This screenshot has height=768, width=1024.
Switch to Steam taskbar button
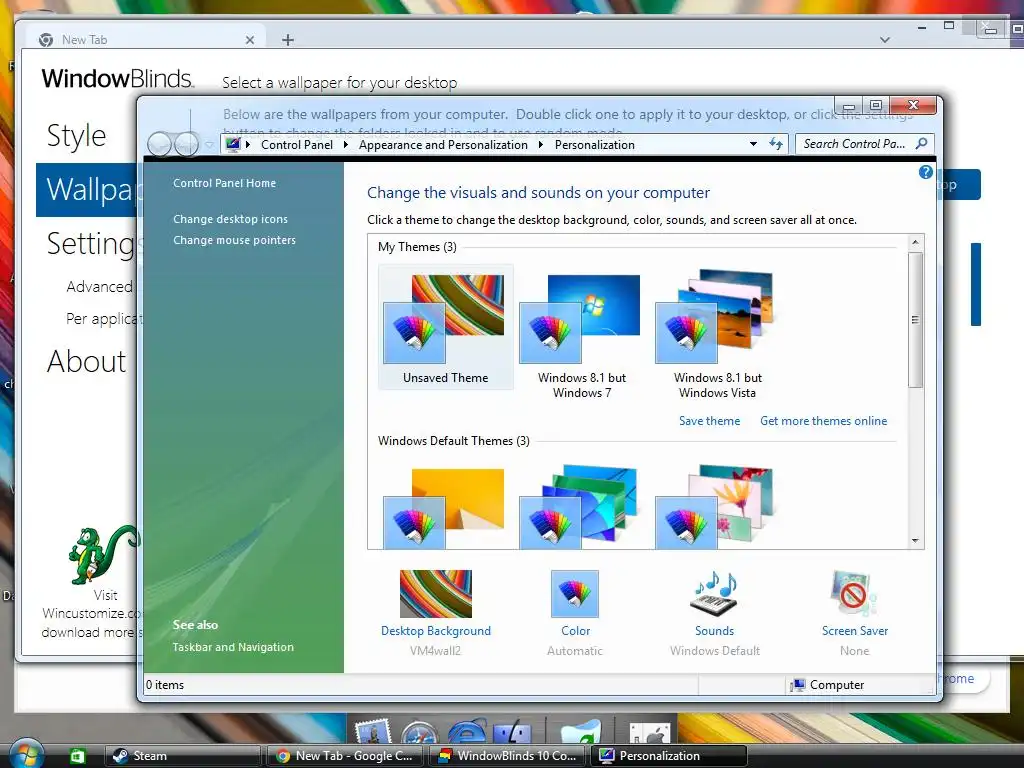coord(182,756)
